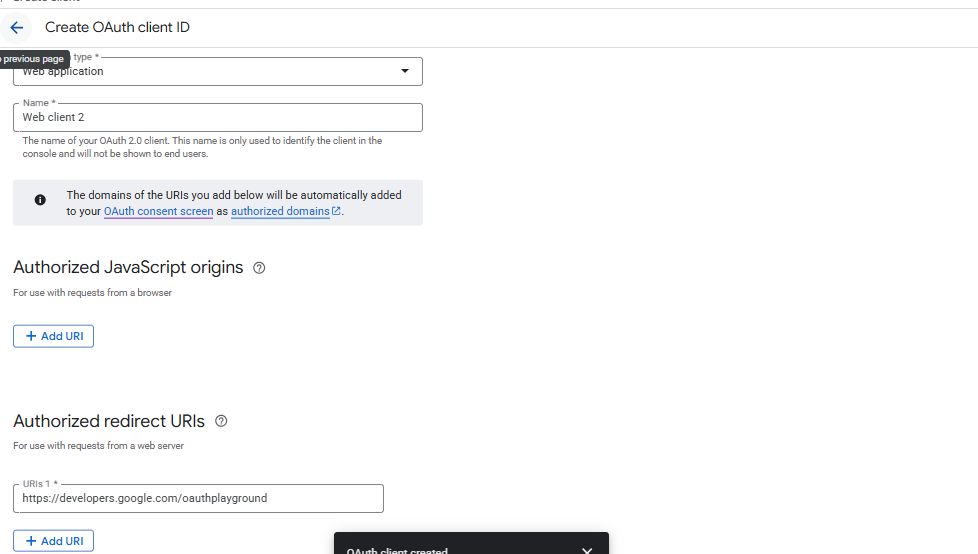Follow the authorized domains link
The image size is (978, 554).
tap(280, 212)
